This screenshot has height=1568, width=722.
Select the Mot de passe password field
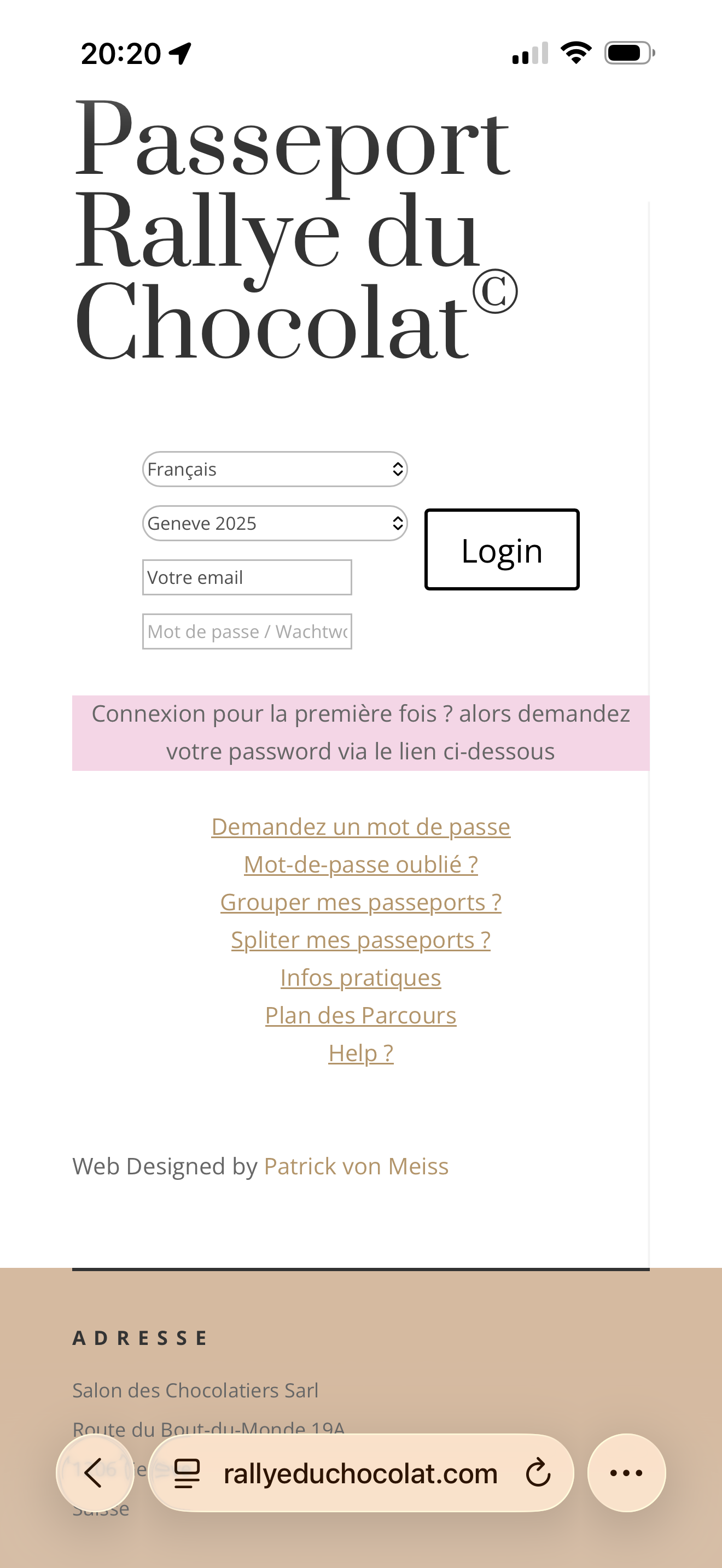pos(247,631)
